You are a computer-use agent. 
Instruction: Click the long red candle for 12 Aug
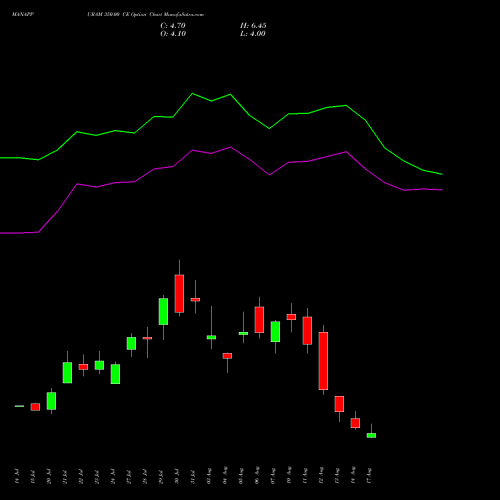(x=323, y=361)
